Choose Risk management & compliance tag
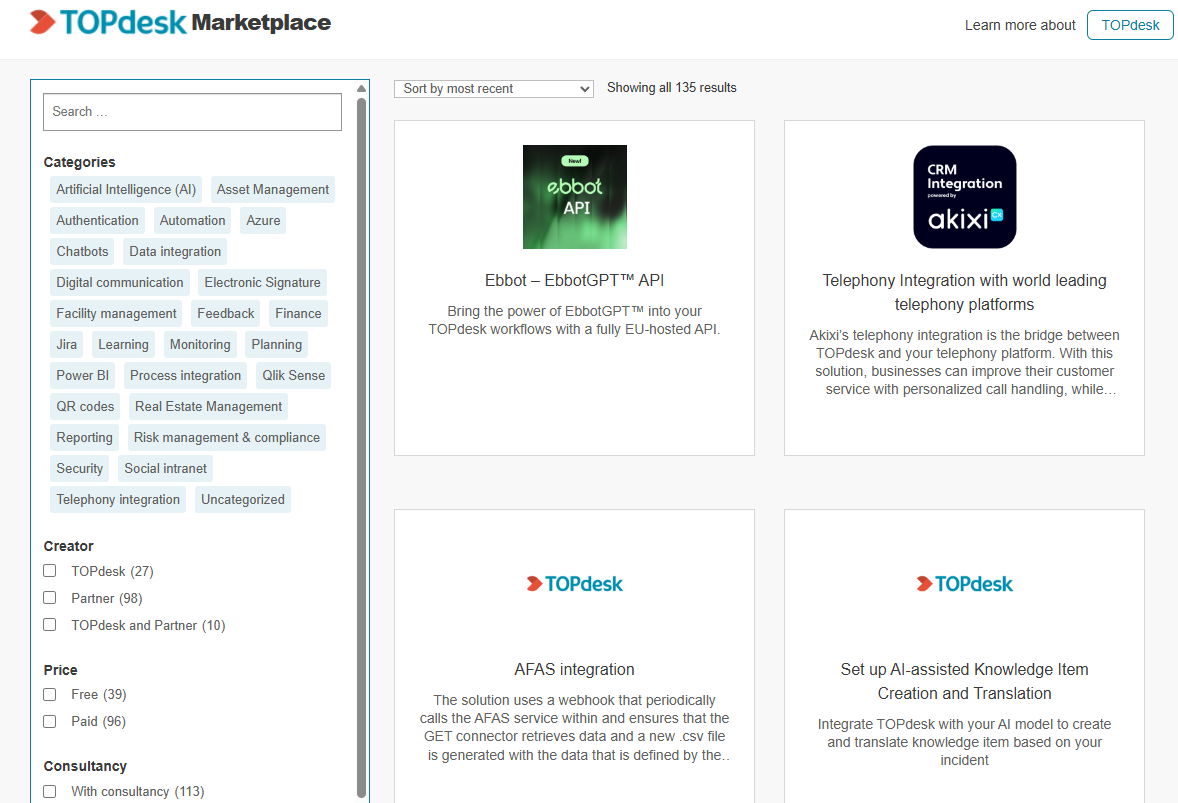This screenshot has width=1178, height=803. (x=227, y=437)
